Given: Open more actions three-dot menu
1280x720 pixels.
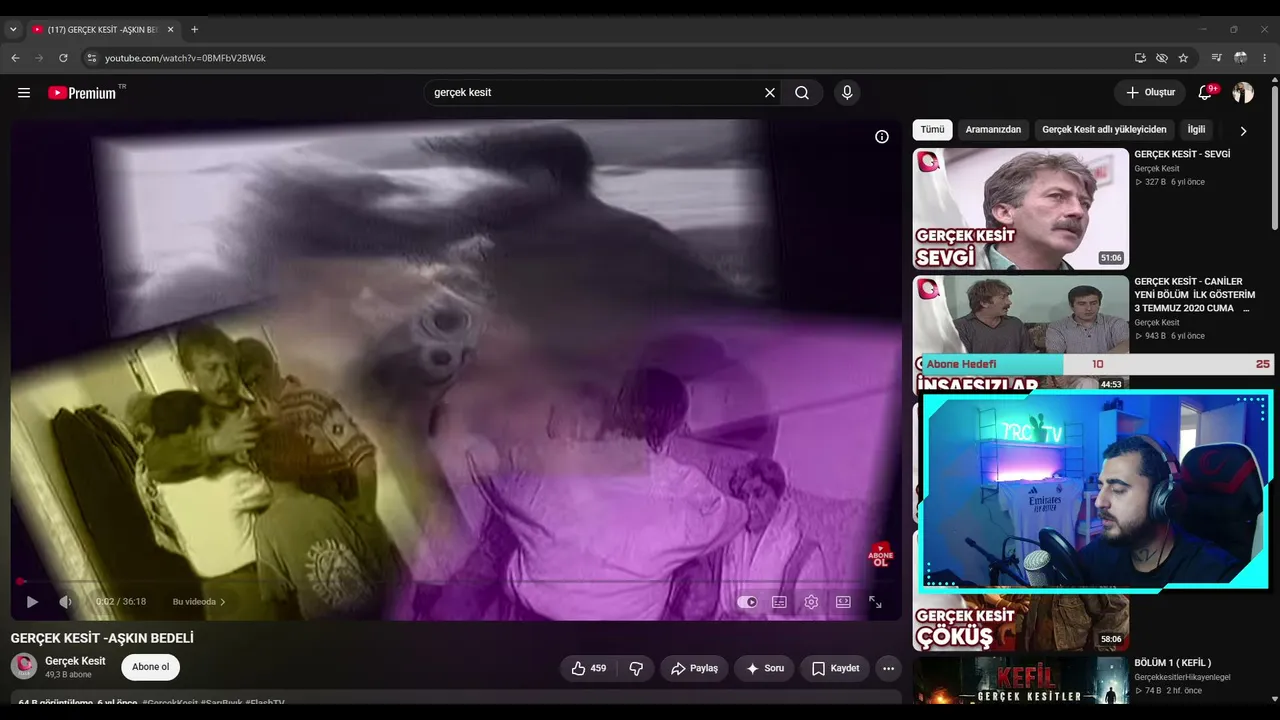Looking at the screenshot, I should pyautogui.click(x=888, y=668).
